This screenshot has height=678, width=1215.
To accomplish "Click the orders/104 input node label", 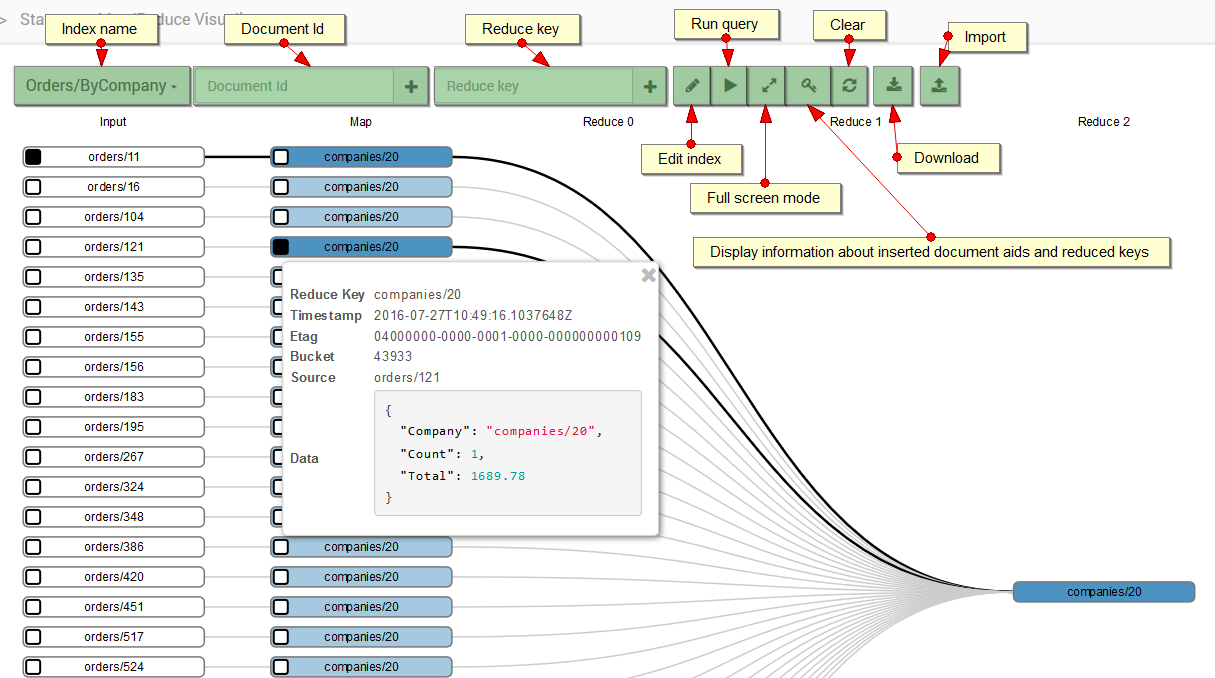I will point(114,217).
